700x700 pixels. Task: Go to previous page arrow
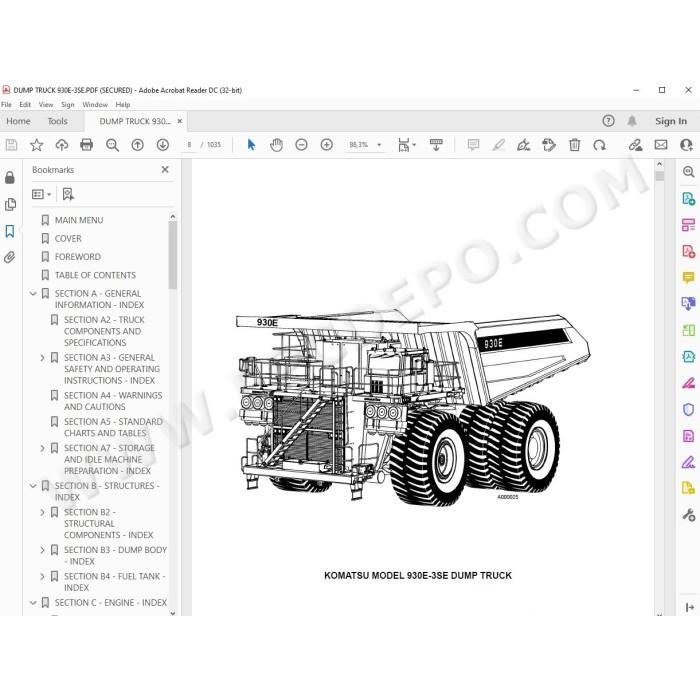point(138,145)
